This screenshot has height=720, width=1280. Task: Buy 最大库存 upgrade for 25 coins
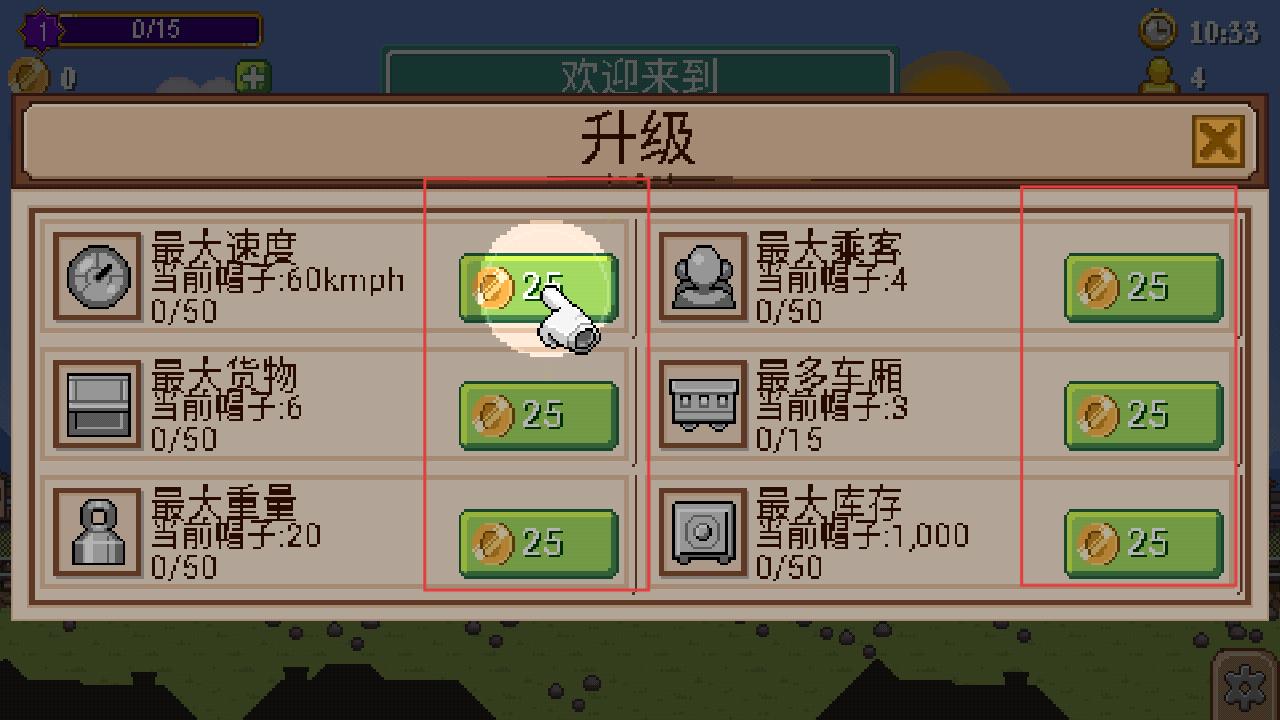(x=1144, y=544)
